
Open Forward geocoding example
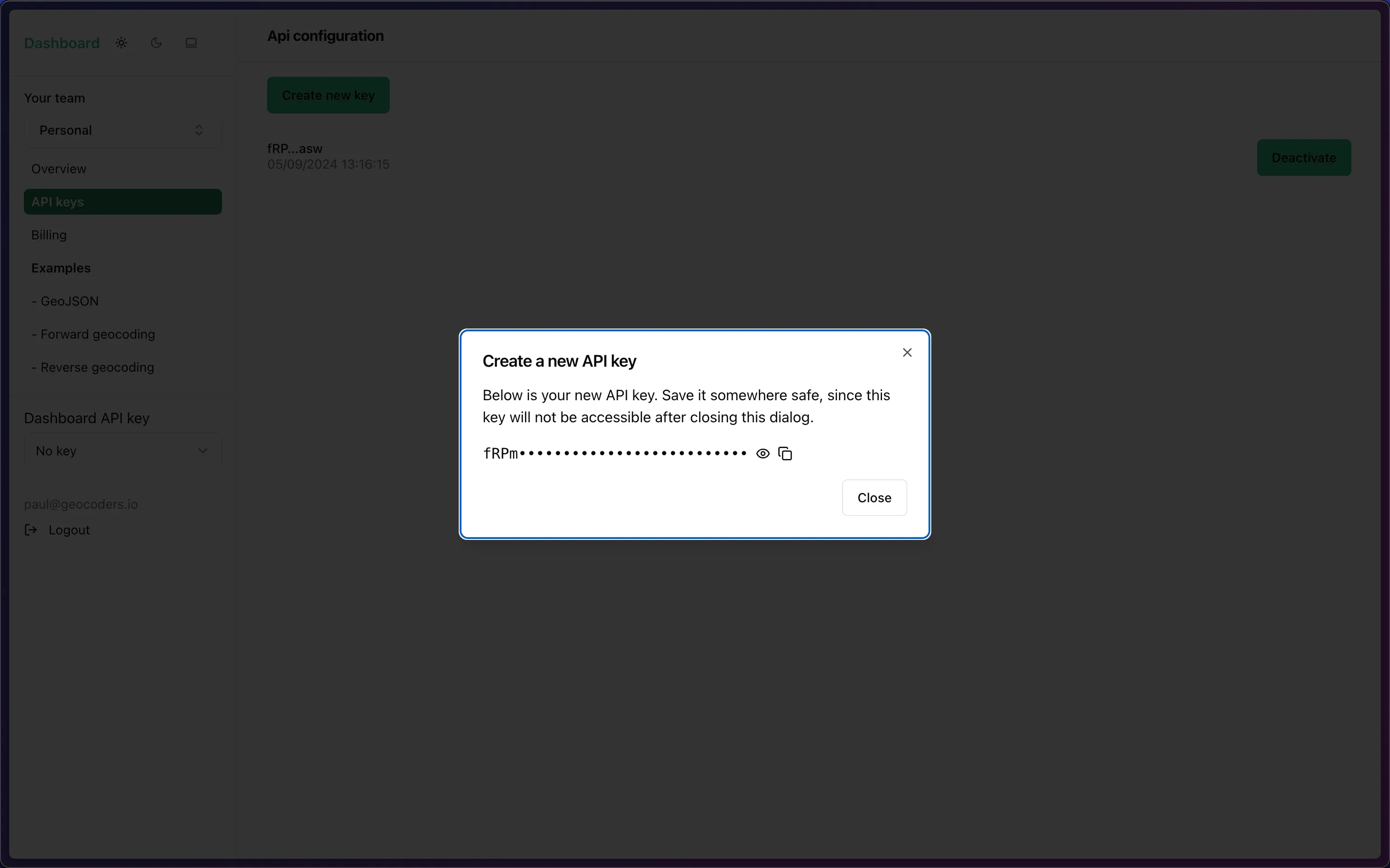(x=123, y=334)
